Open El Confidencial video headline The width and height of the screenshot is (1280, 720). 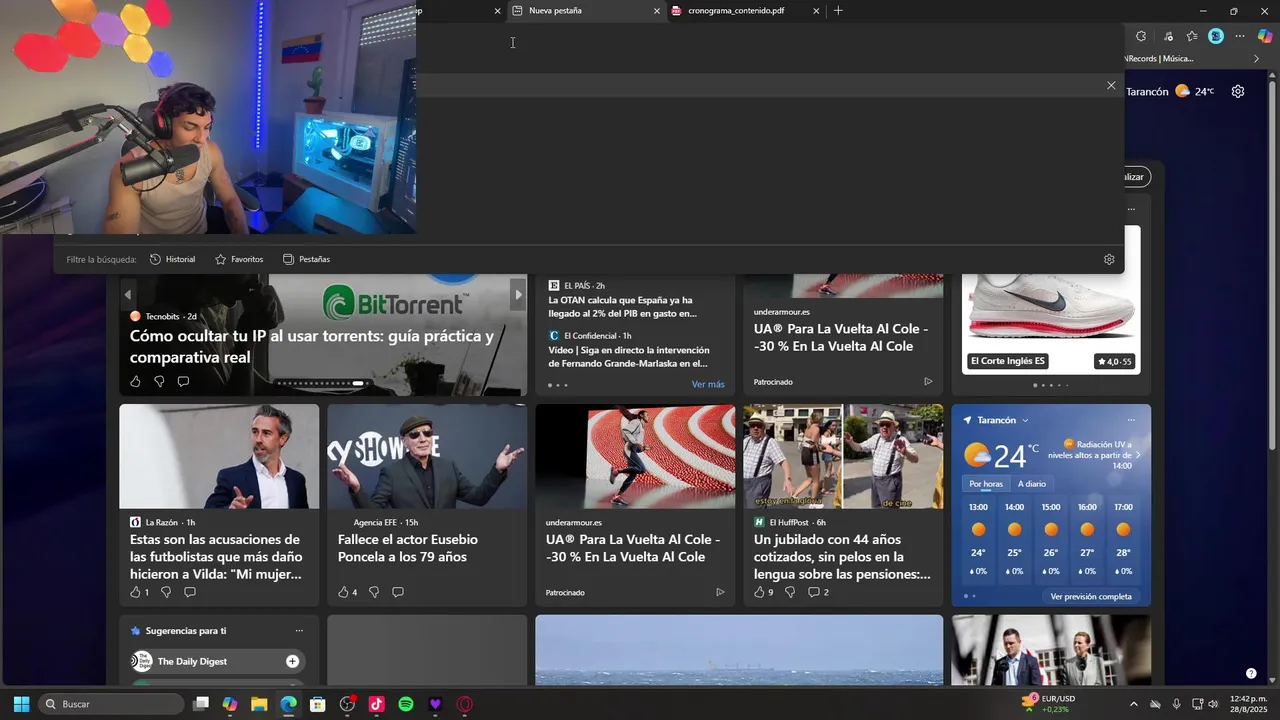coord(628,357)
